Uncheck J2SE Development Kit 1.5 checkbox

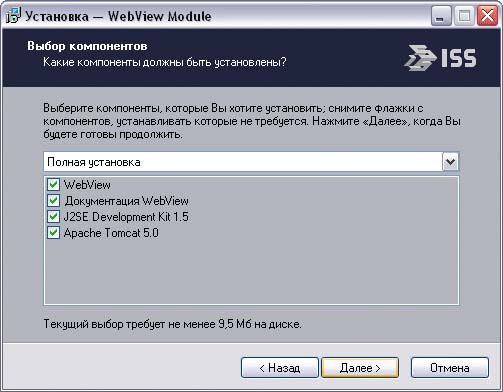click(x=53, y=217)
